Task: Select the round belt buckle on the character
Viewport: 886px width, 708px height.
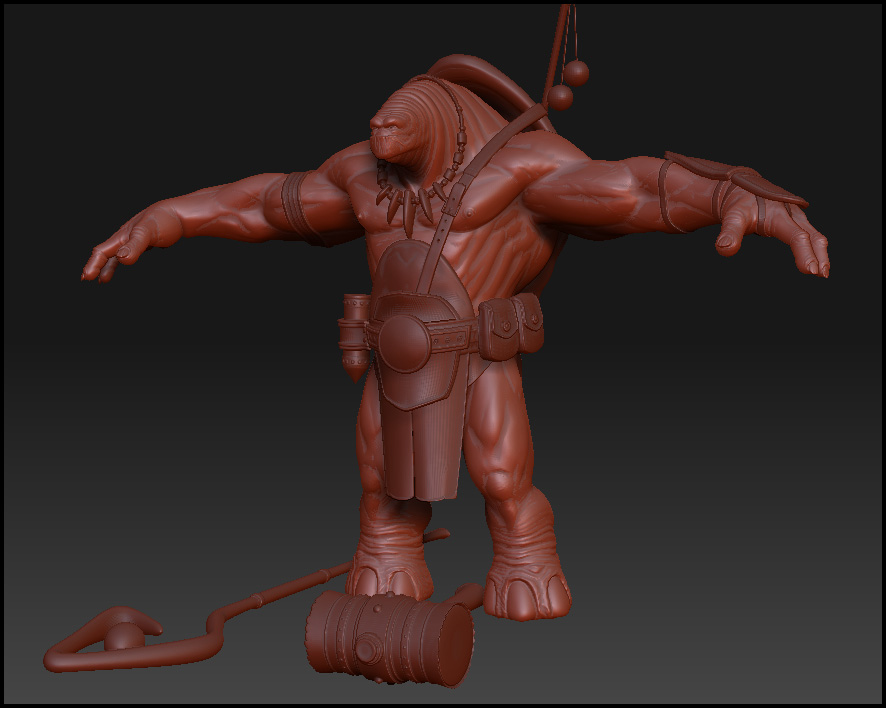Action: tap(404, 344)
